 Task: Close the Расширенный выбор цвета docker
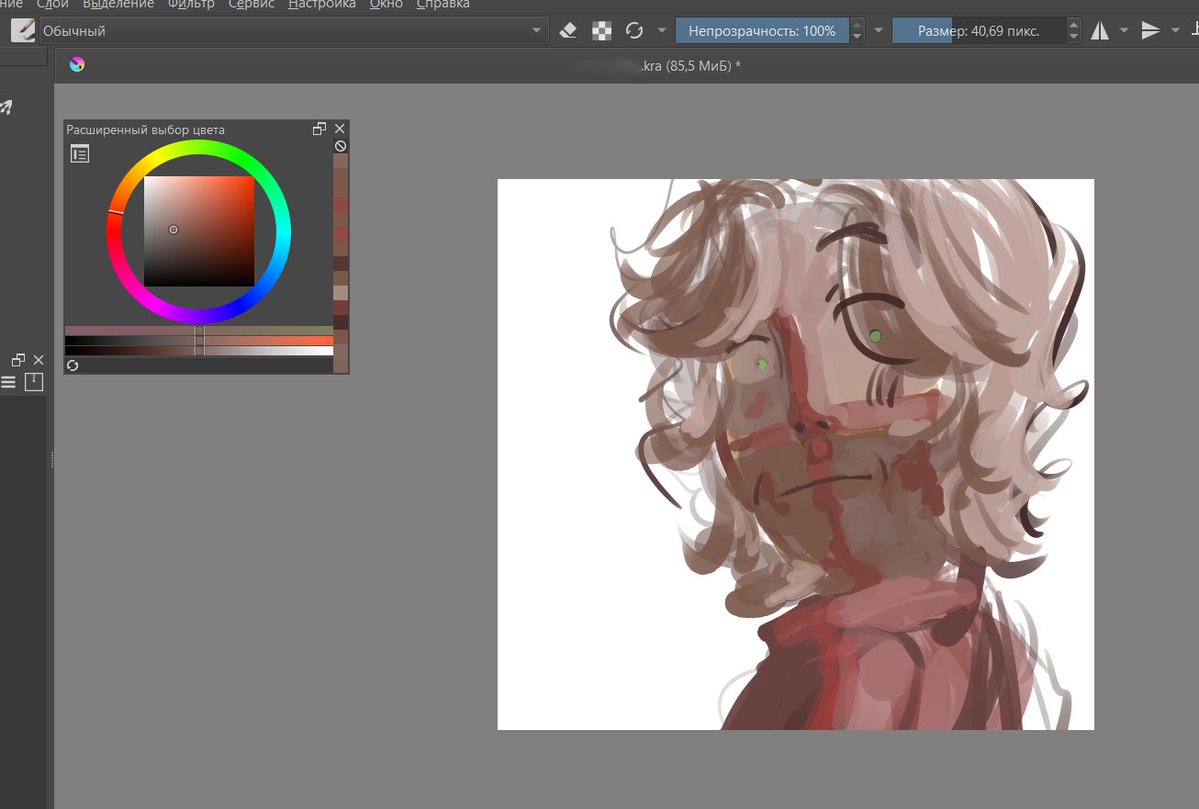coord(340,128)
